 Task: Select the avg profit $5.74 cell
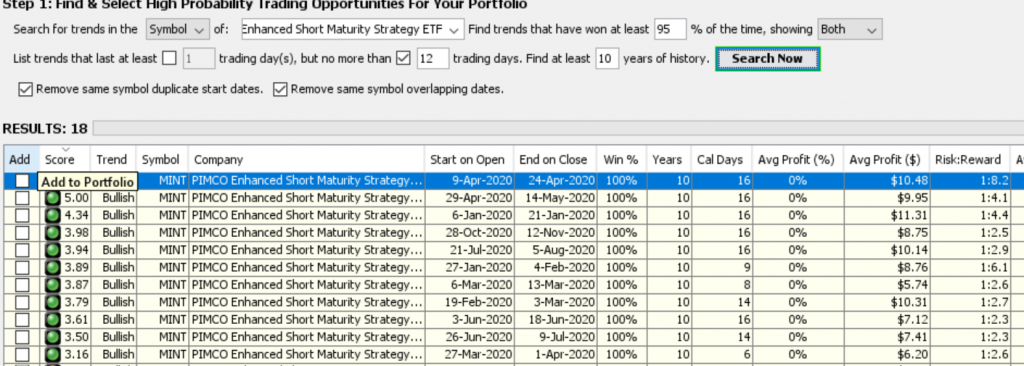[x=886, y=284]
